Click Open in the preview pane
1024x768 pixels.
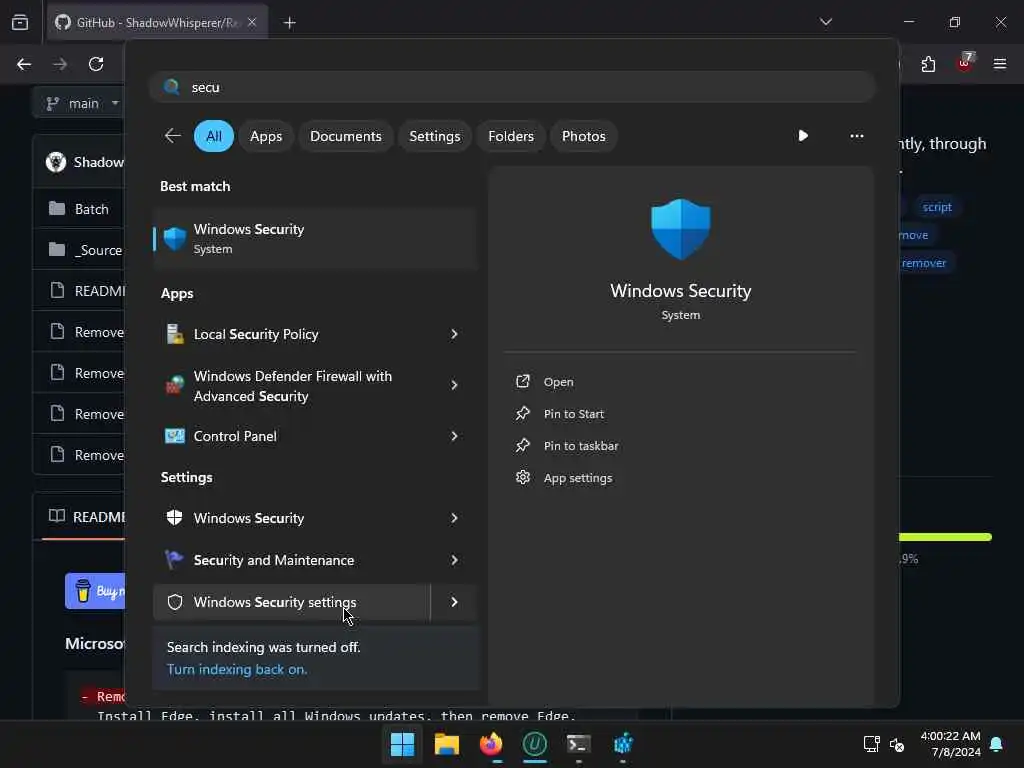click(558, 382)
